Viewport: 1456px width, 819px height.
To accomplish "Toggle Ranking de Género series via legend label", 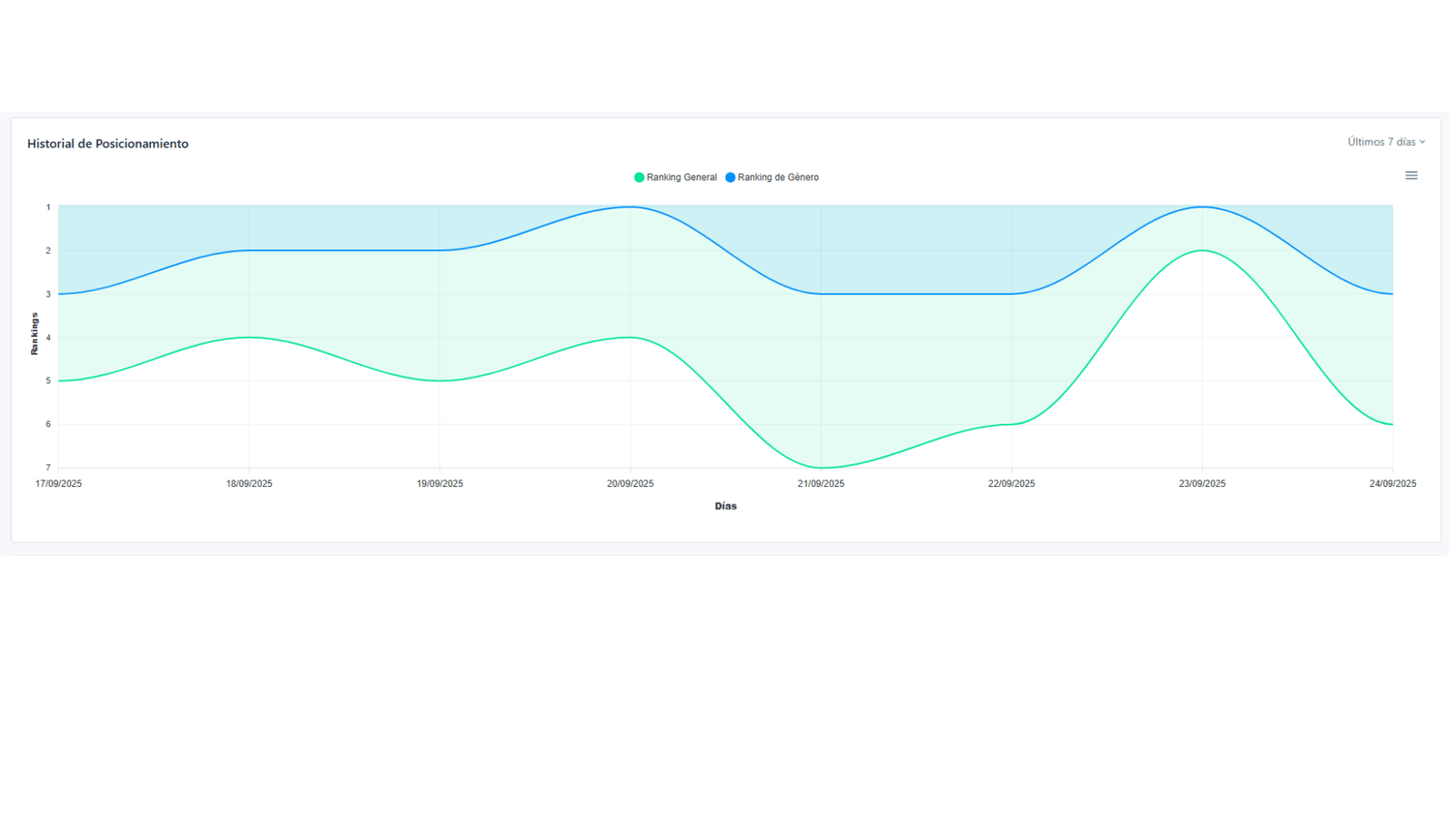I will (x=778, y=177).
